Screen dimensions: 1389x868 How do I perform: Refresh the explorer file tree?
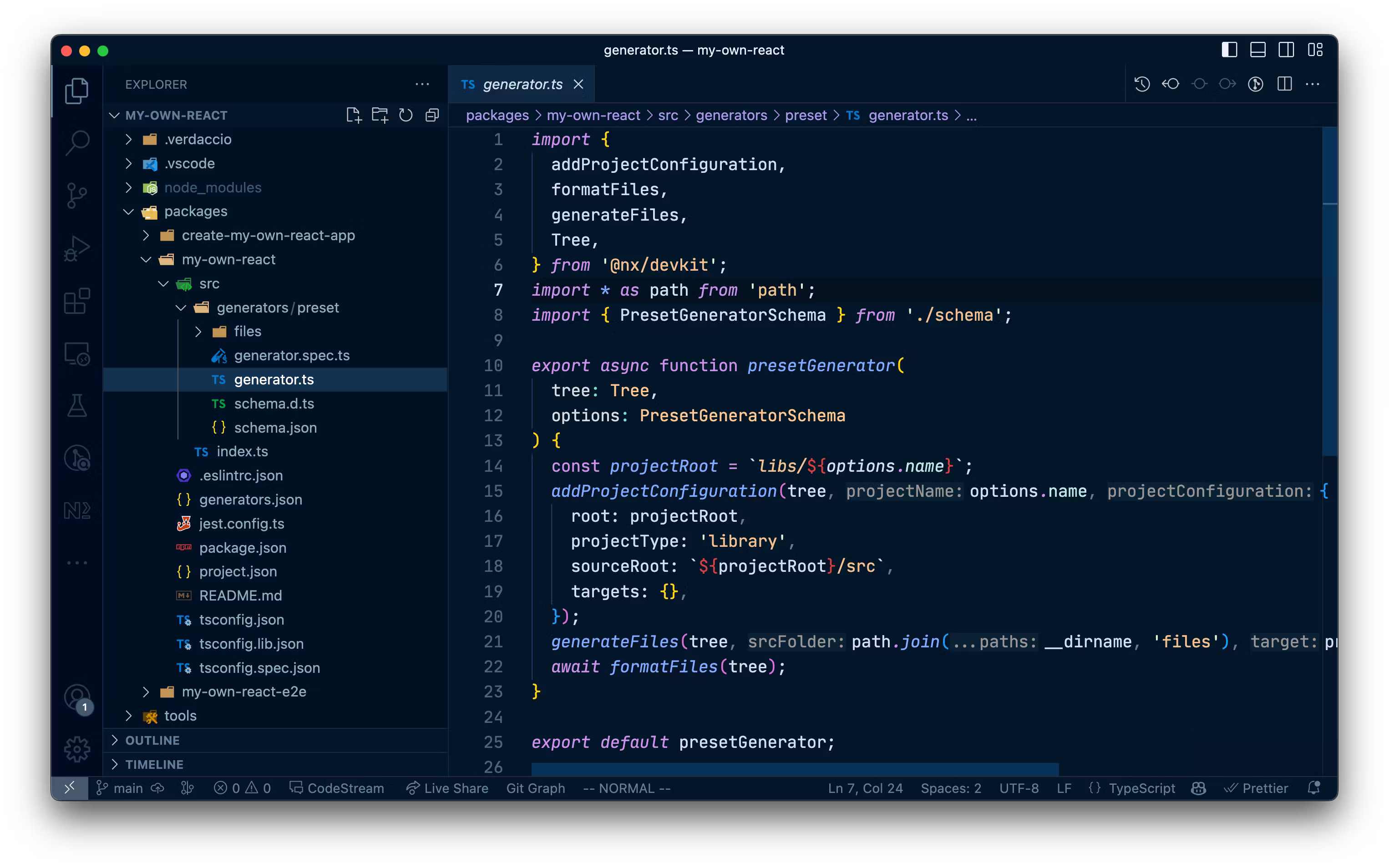coord(406,116)
